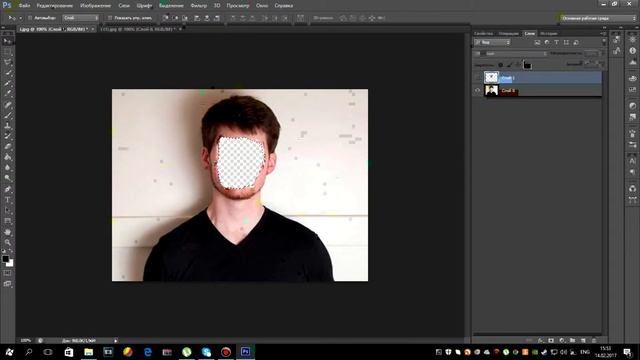Swap foreground and background colors
Viewport: 640px width, 360px height.
pos(11,251)
